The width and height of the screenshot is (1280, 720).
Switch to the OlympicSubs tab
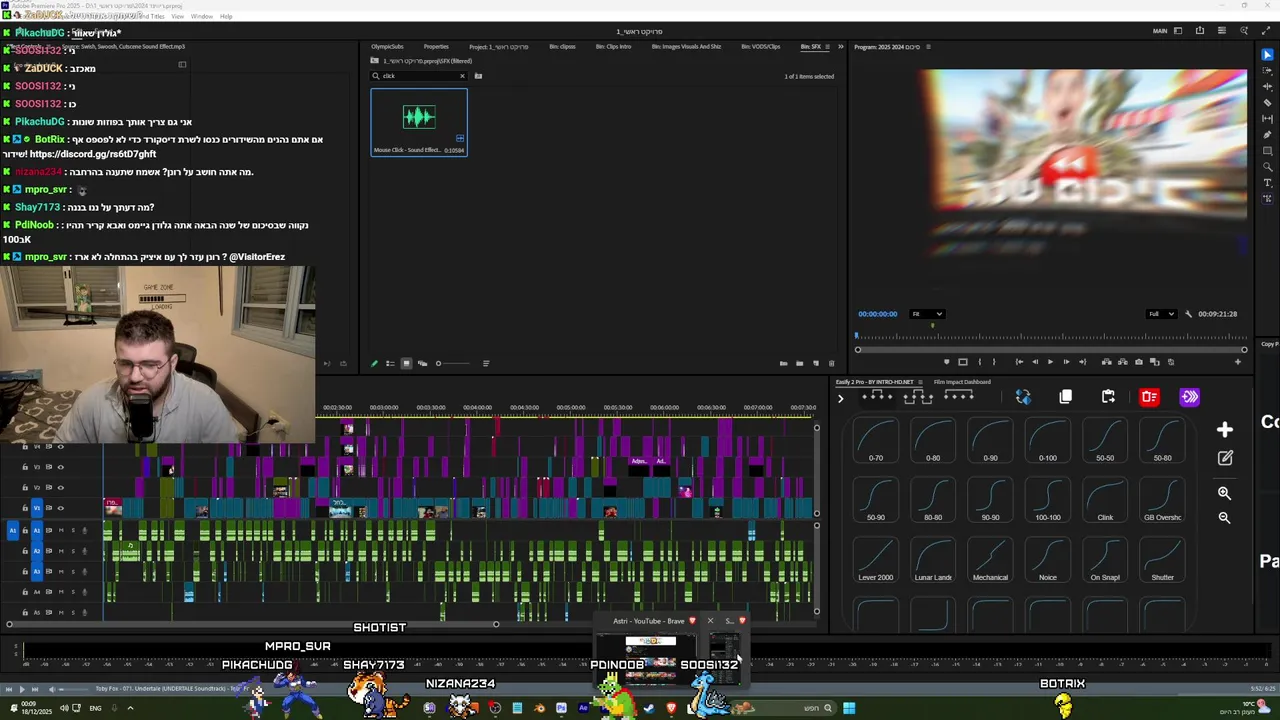[387, 47]
